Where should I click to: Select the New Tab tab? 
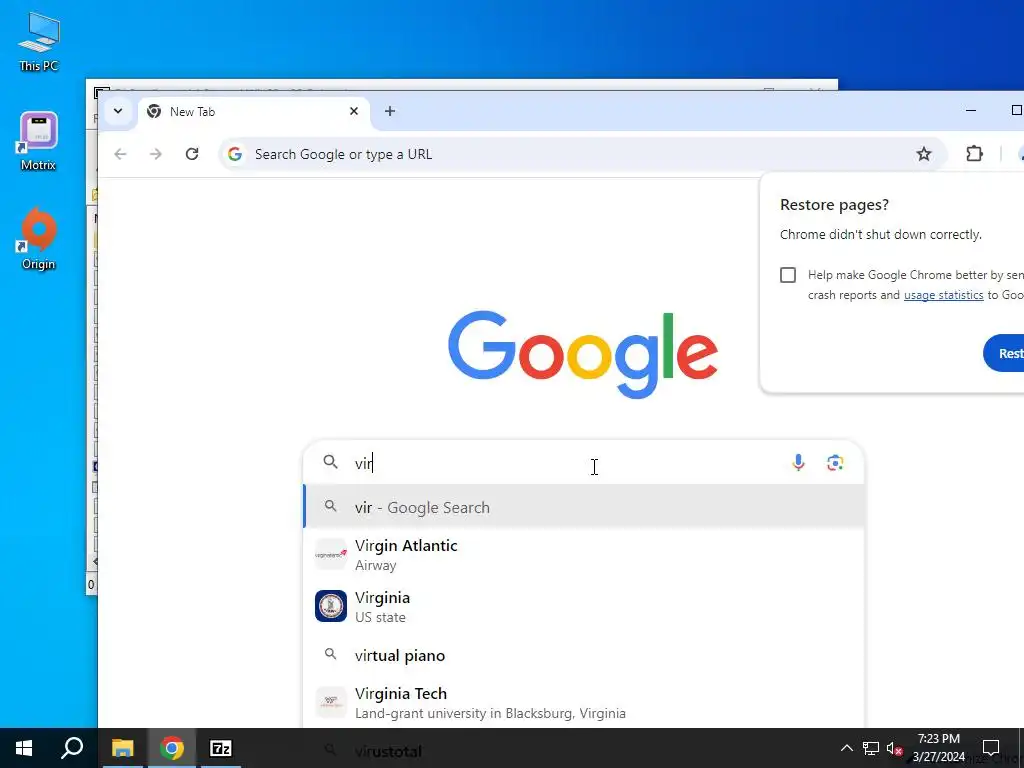(253, 112)
